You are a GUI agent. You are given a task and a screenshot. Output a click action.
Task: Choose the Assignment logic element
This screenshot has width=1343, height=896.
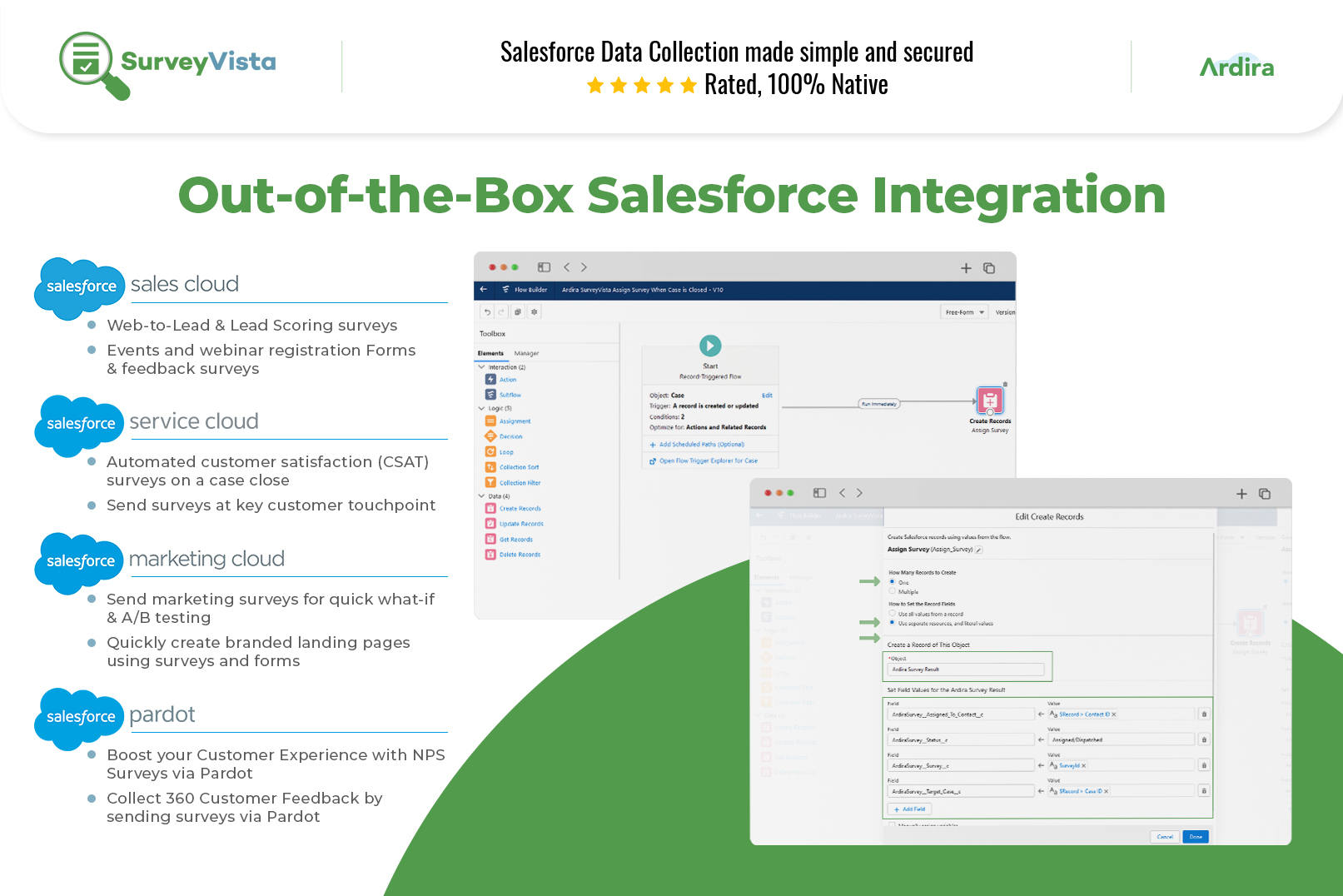490,421
